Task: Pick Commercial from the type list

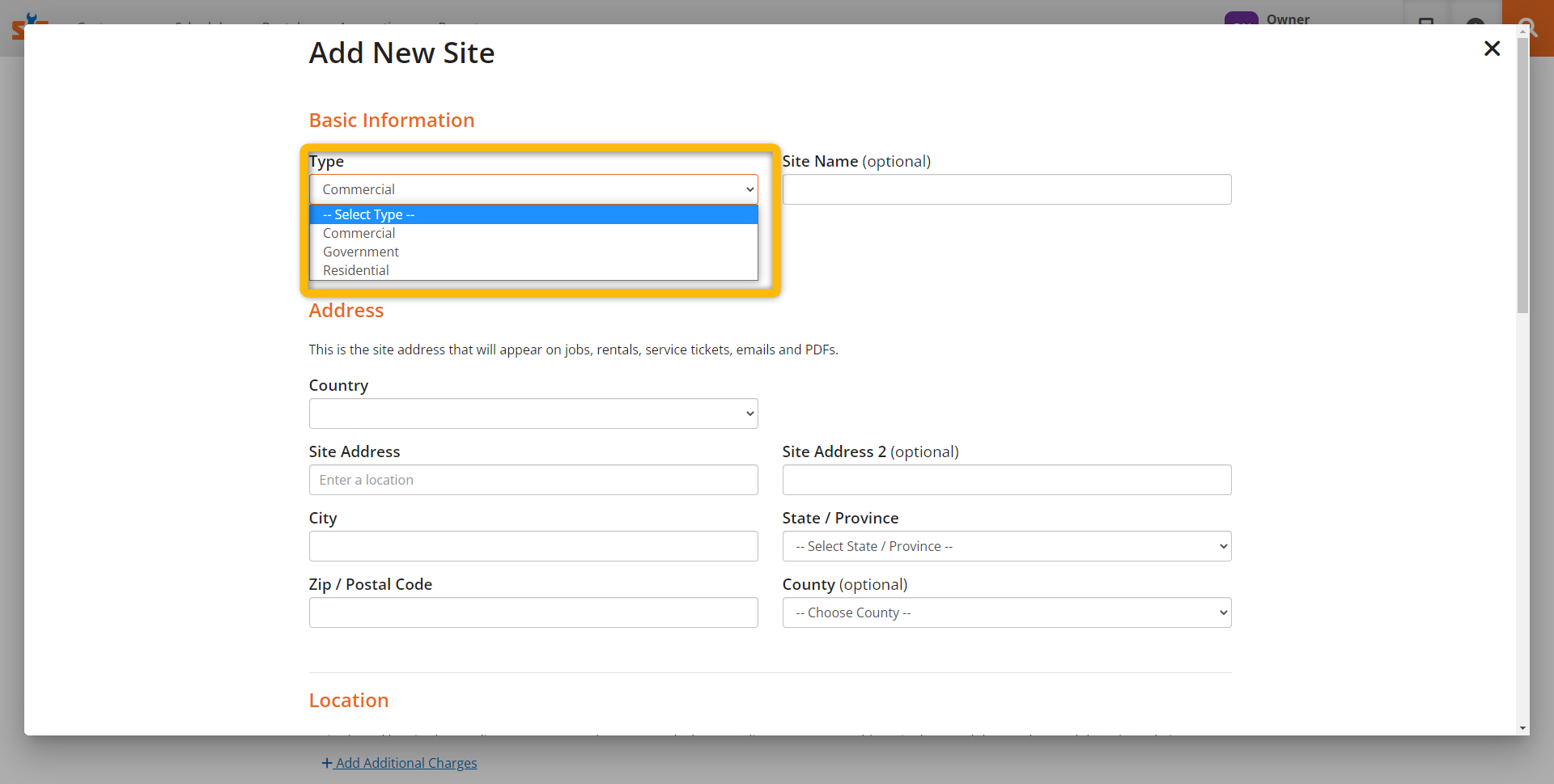Action: pyautogui.click(x=533, y=233)
